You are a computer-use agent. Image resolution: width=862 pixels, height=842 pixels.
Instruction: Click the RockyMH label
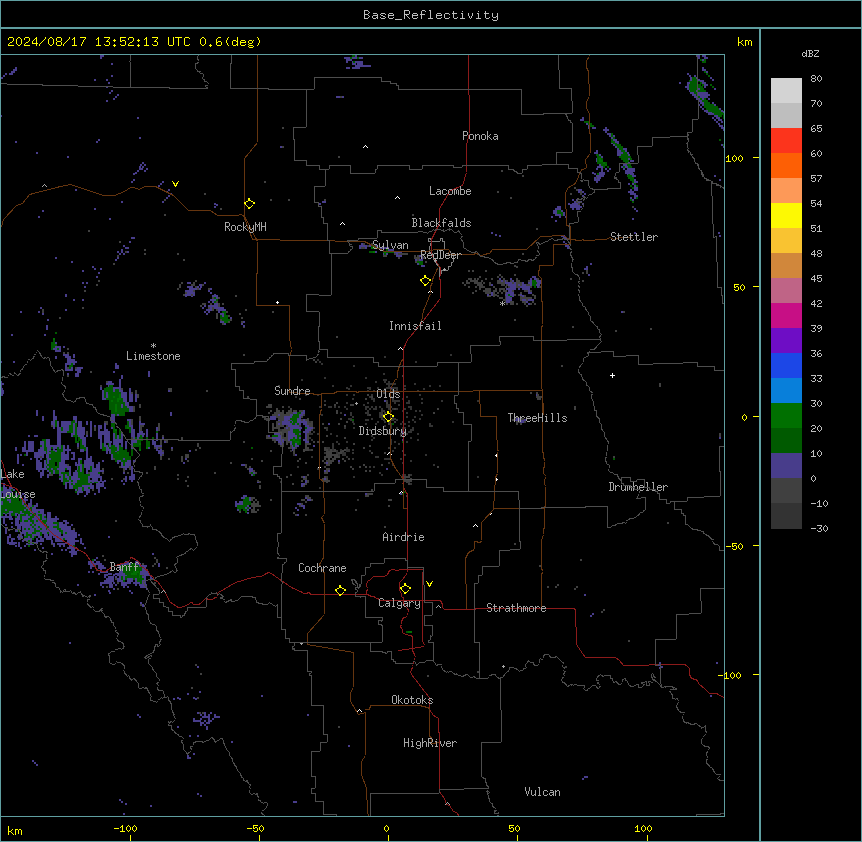(245, 227)
